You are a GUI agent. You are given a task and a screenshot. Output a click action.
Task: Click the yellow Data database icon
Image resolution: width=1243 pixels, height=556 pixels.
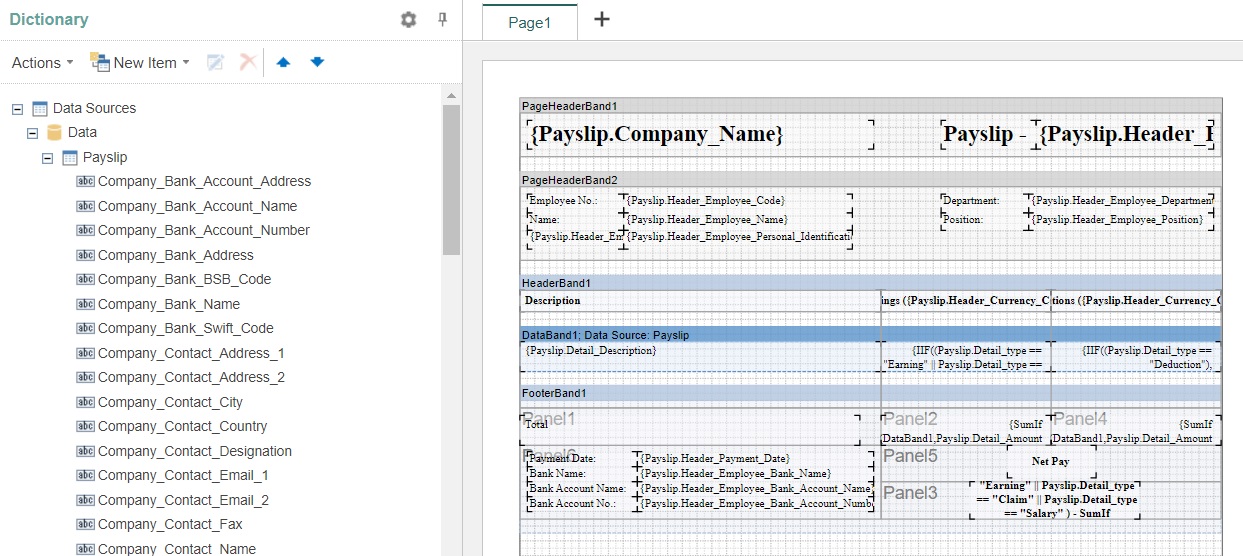[x=55, y=132]
